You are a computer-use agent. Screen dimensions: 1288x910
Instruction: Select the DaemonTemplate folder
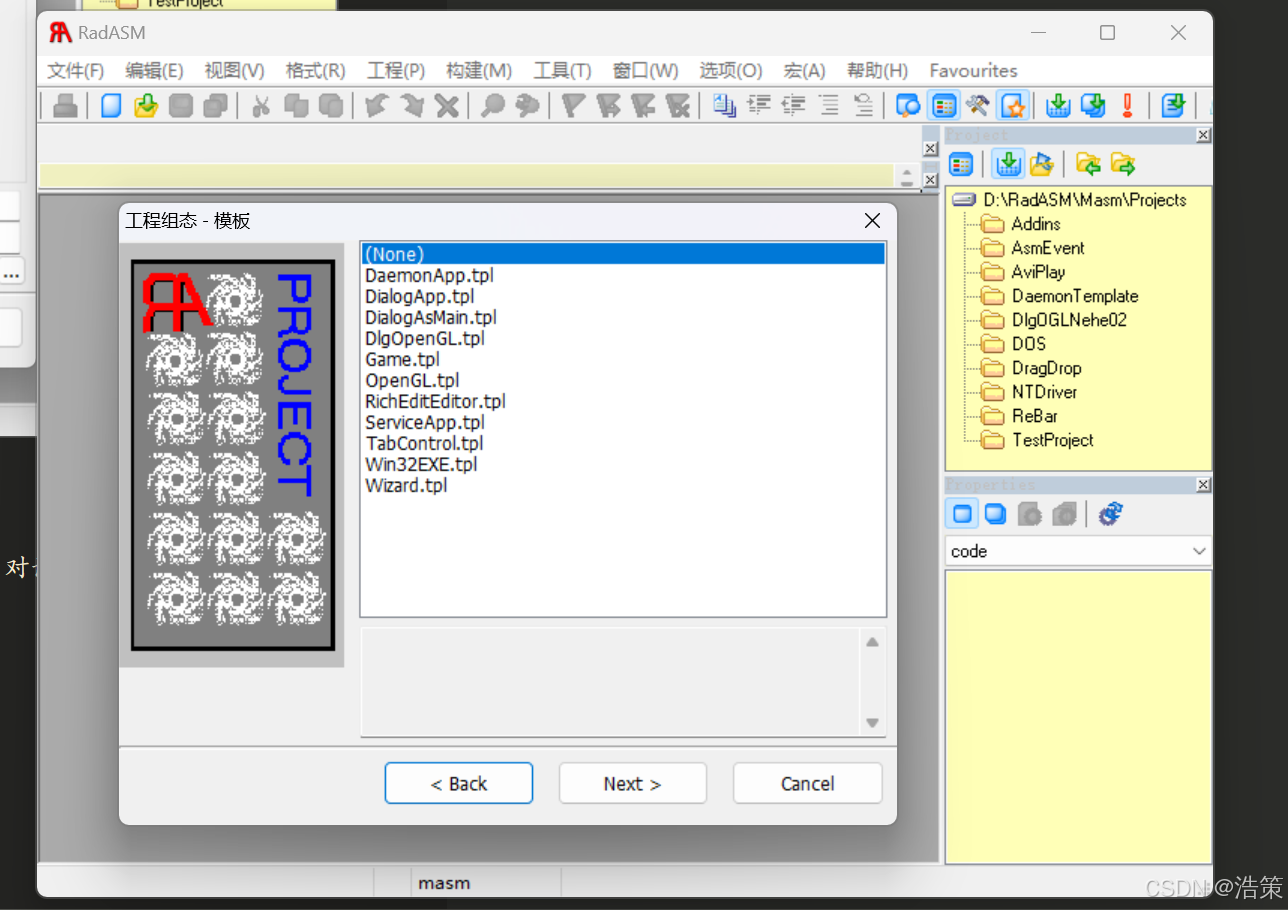(x=1074, y=296)
